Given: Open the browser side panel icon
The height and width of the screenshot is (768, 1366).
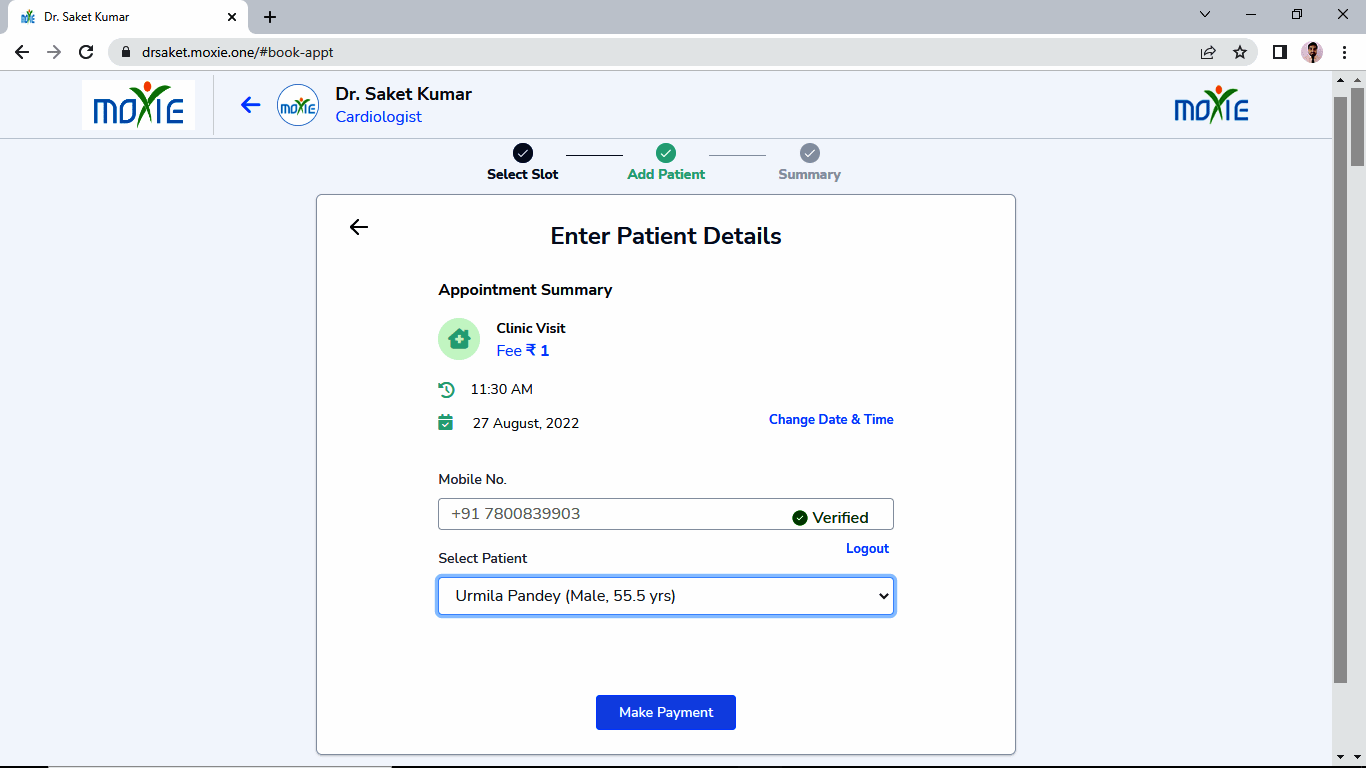Looking at the screenshot, I should point(1279,52).
